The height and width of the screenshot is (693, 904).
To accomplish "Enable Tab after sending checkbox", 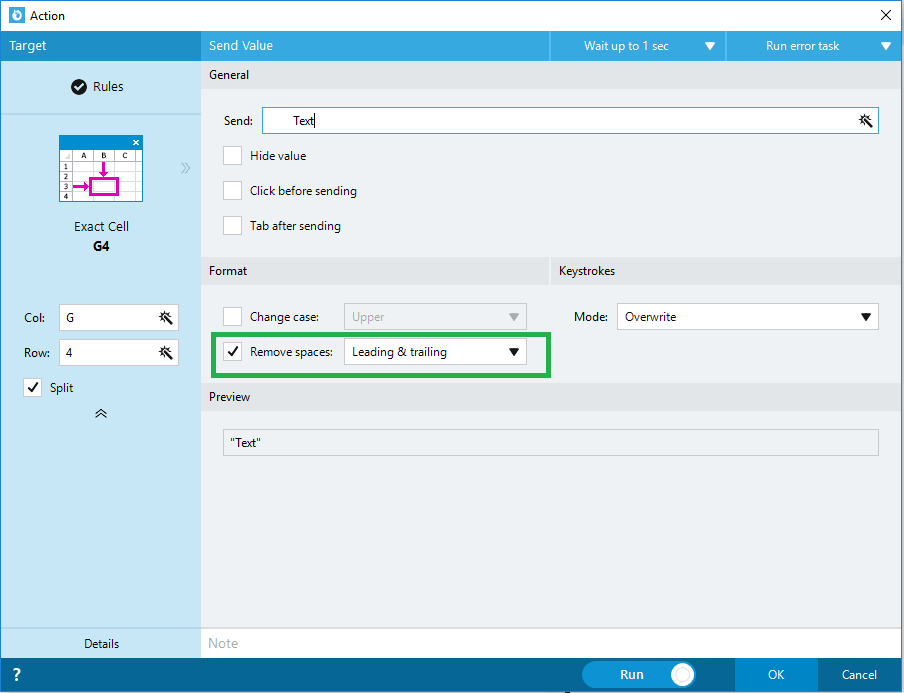I will (x=232, y=225).
